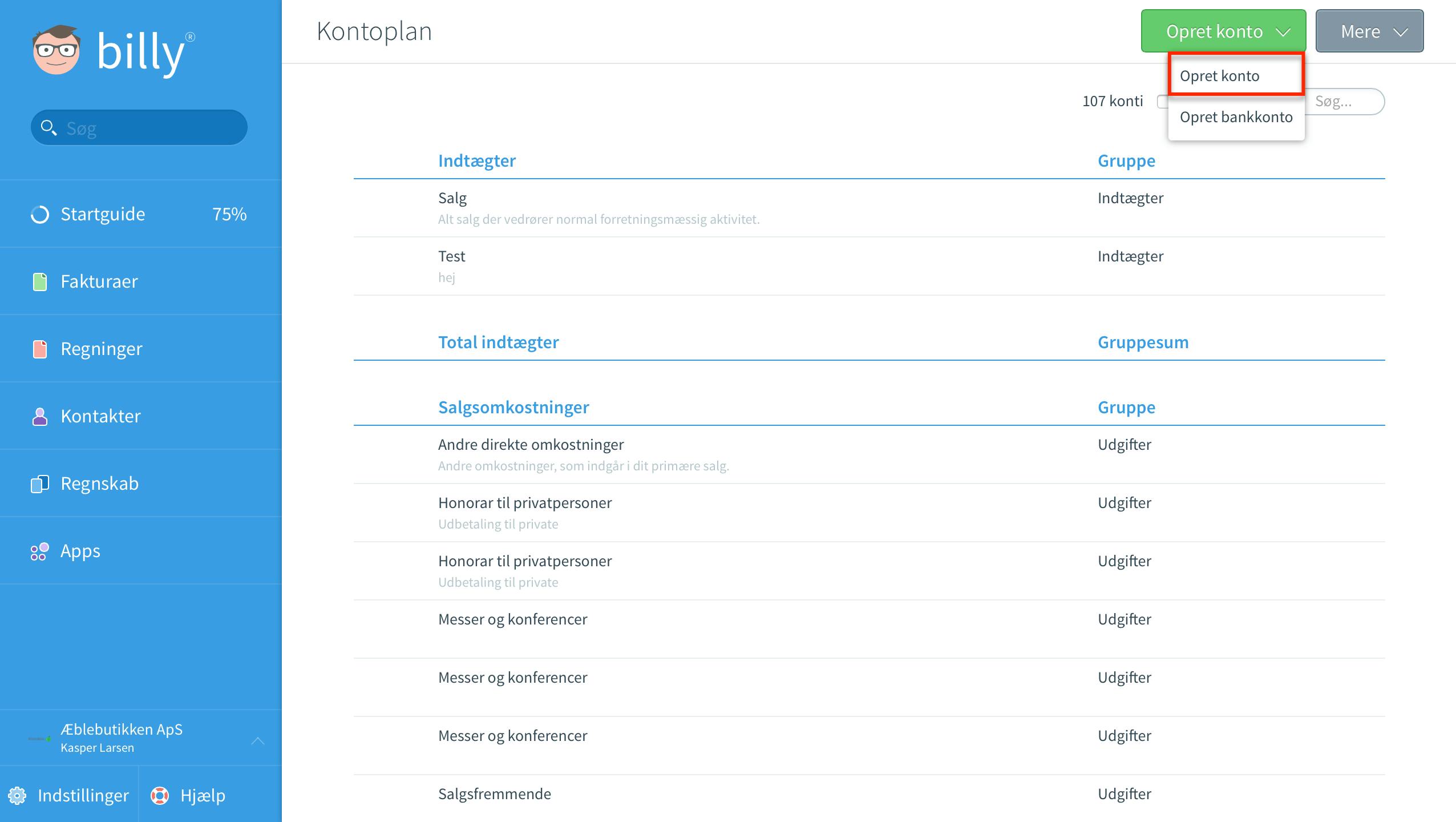Screen dimensions: 1456x822
Task: Open Indstillinger settings
Action: [69, 795]
